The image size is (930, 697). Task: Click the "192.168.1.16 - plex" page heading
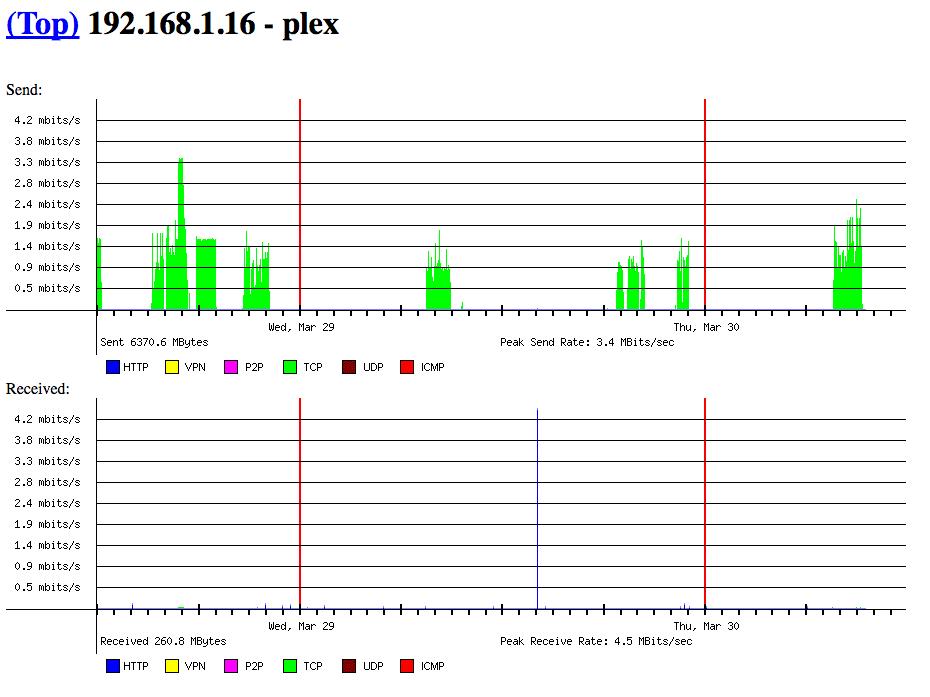pos(214,24)
